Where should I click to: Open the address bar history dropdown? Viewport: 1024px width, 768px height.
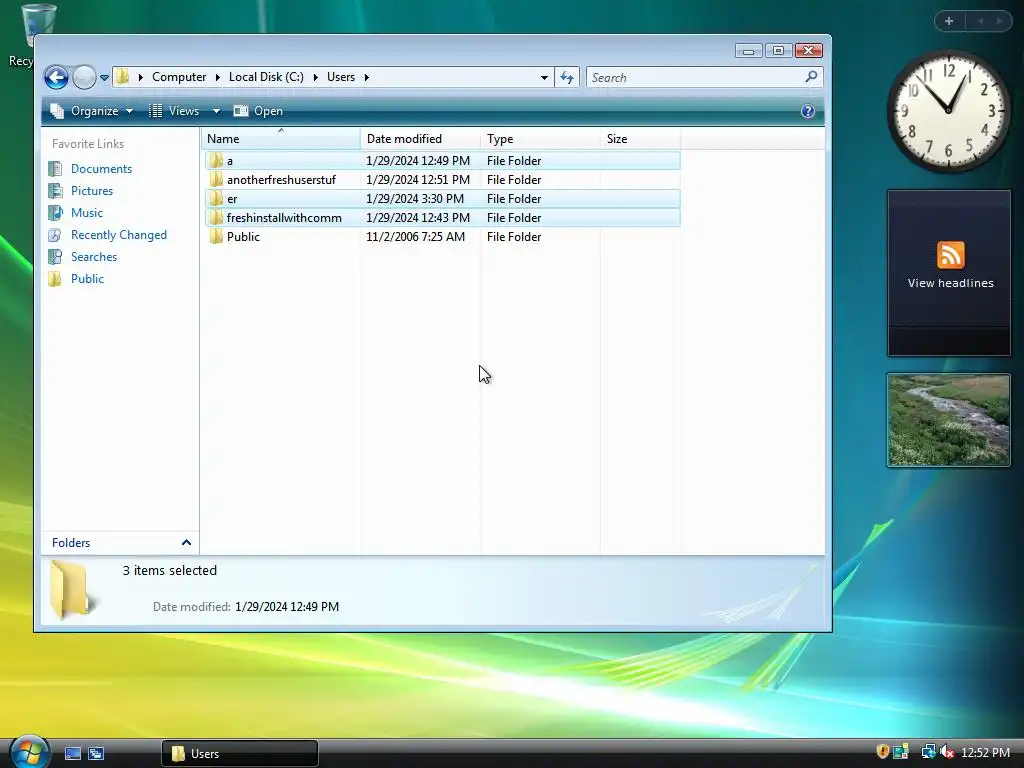point(544,77)
